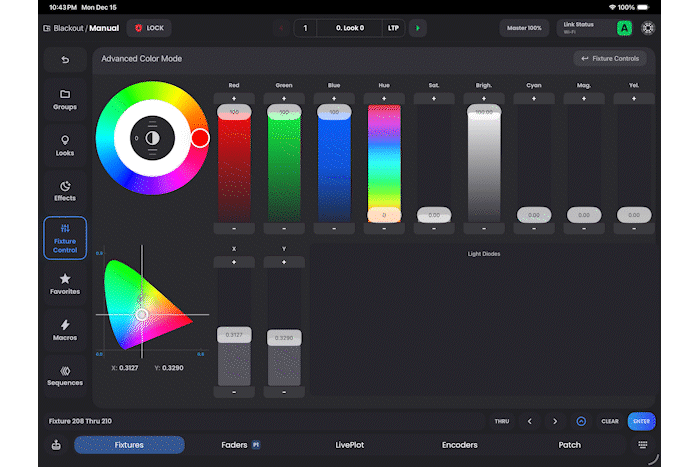Open the Looks section

click(x=65, y=147)
